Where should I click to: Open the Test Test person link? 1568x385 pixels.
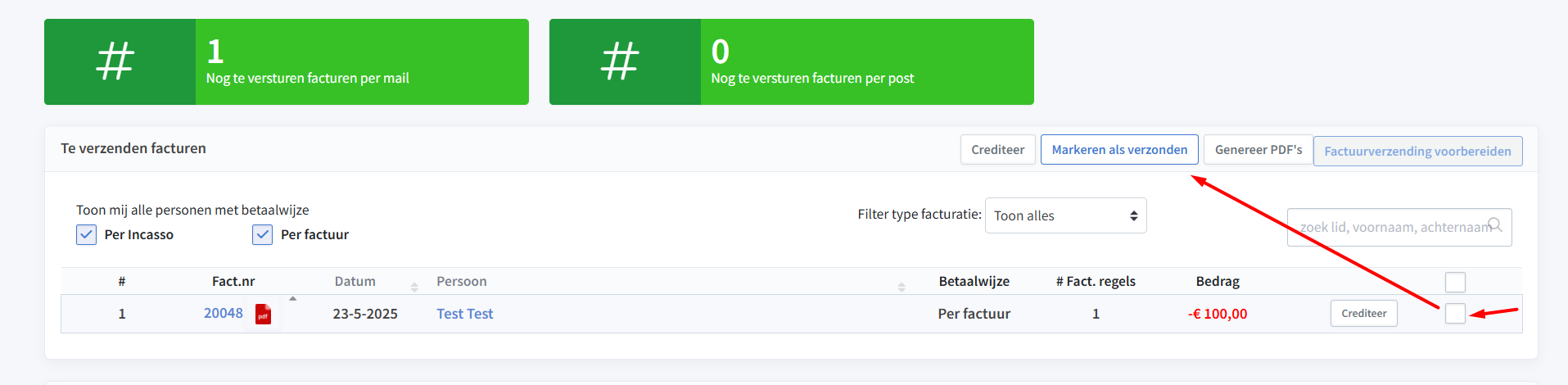(464, 314)
